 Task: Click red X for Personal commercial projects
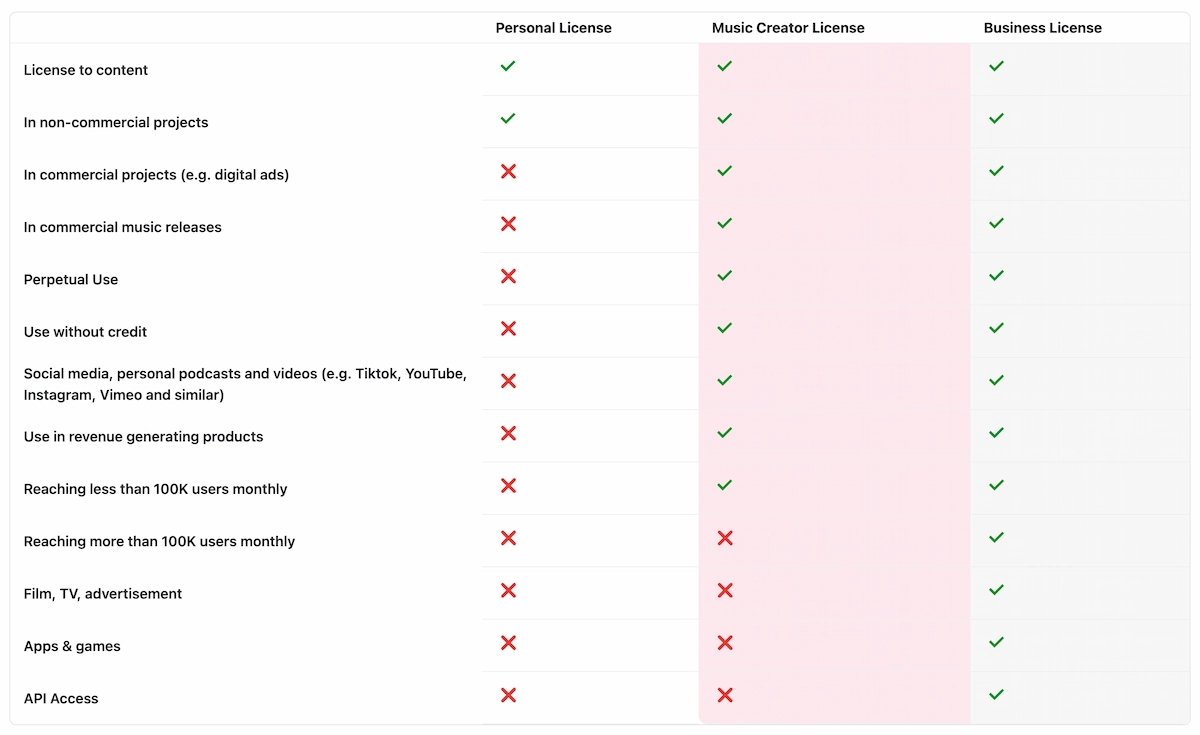click(x=508, y=171)
